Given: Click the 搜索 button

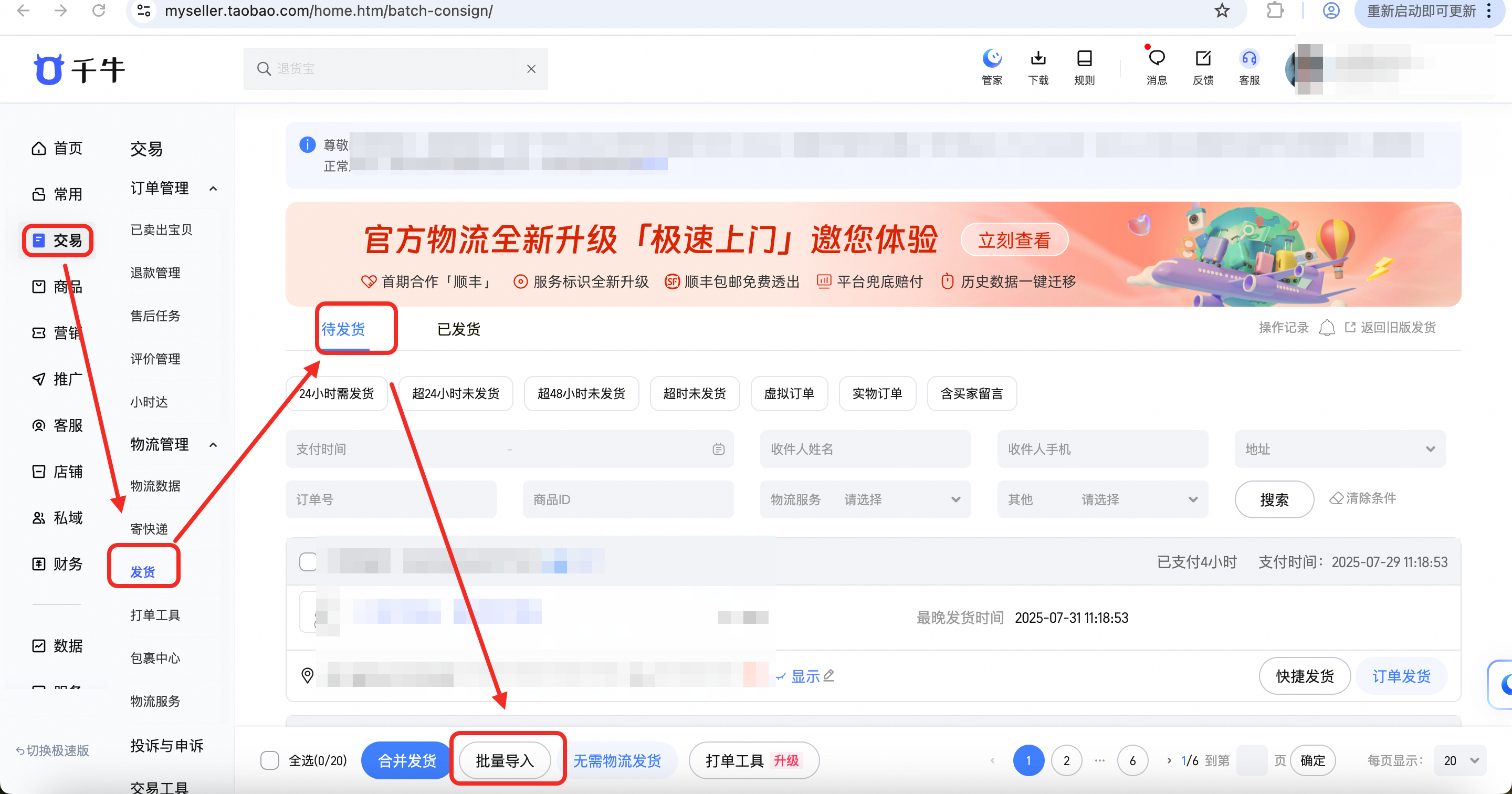Looking at the screenshot, I should (x=1274, y=500).
